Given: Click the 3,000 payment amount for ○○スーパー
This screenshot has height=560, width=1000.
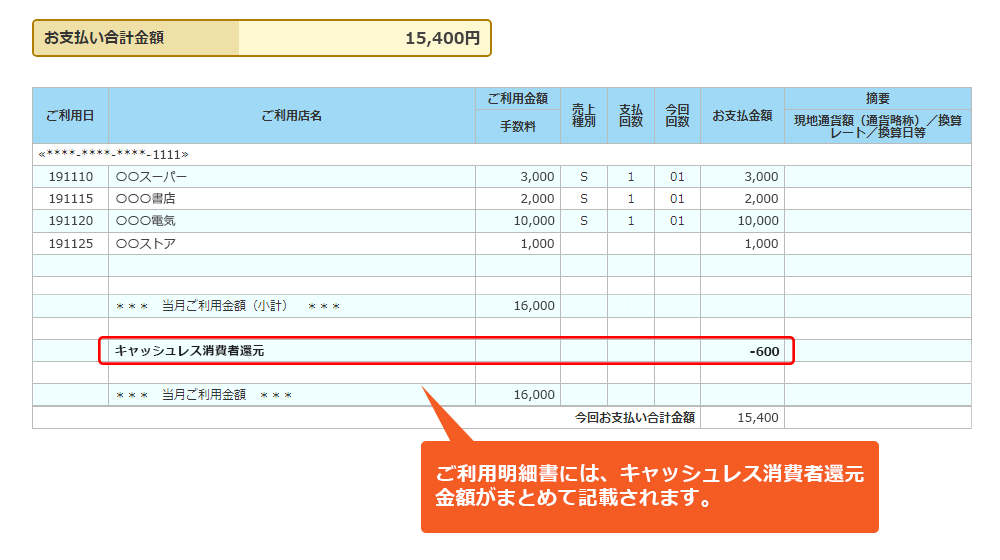Looking at the screenshot, I should point(761,177).
